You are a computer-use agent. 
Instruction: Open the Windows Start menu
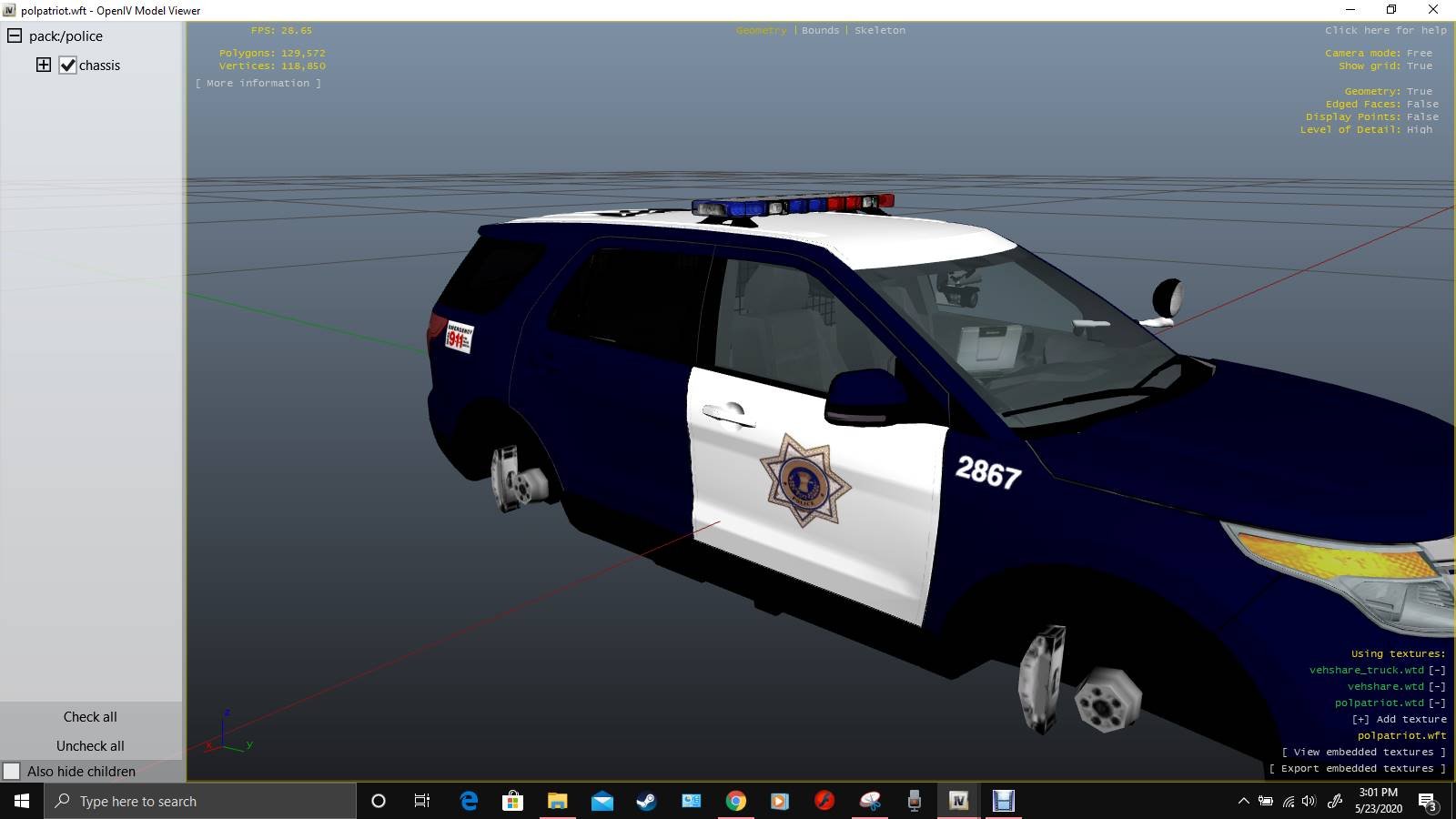point(22,801)
